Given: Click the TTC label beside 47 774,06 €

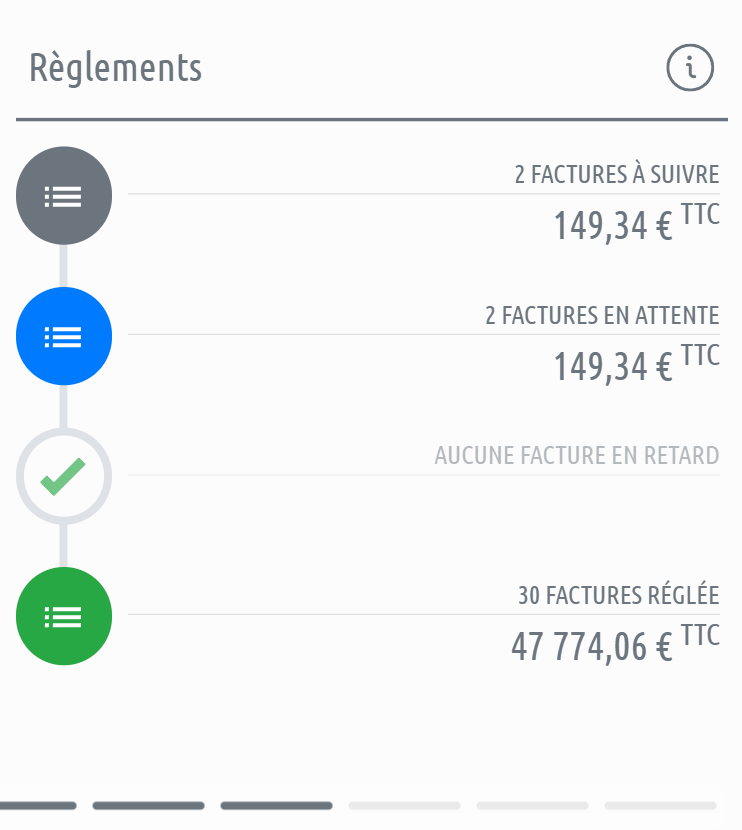Looking at the screenshot, I should coord(700,635).
